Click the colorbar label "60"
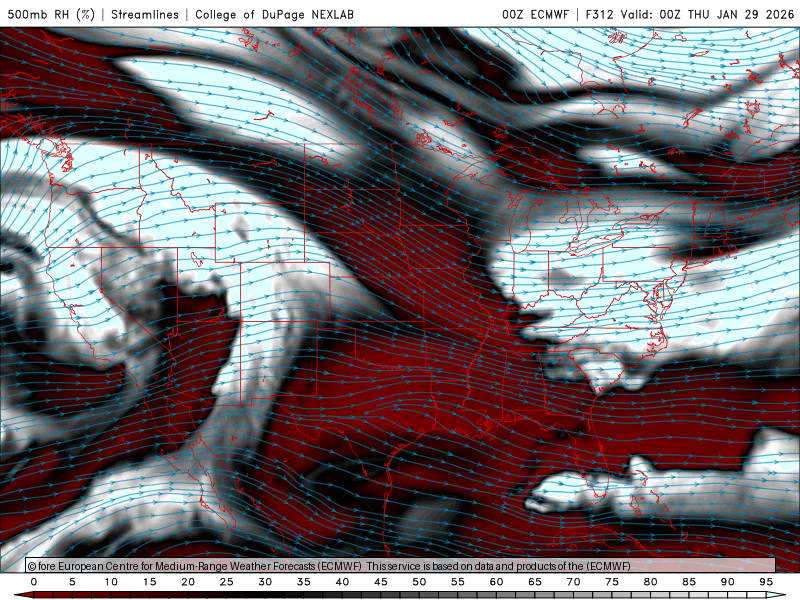Image resolution: width=800 pixels, height=600 pixels. 496,582
